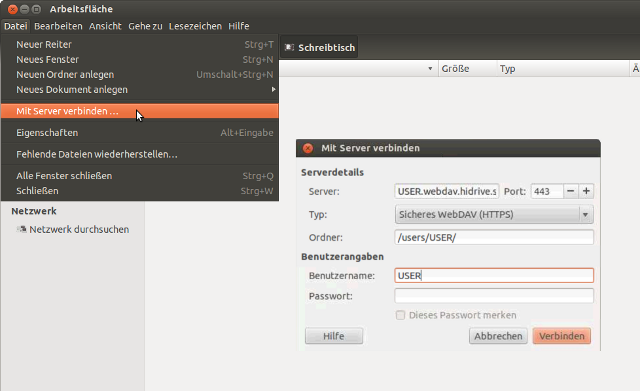This screenshot has height=391, width=640.
Task: Choose Neues Fenster menu entry
Action: click(x=140, y=60)
